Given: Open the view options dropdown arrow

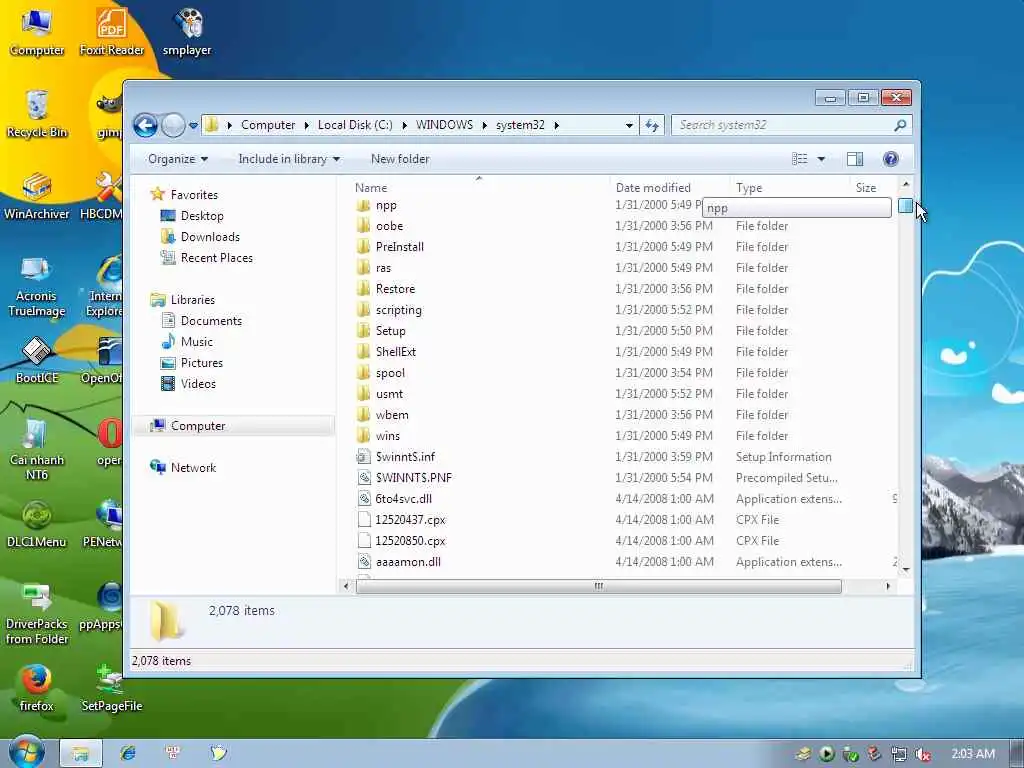Looking at the screenshot, I should tap(821, 159).
